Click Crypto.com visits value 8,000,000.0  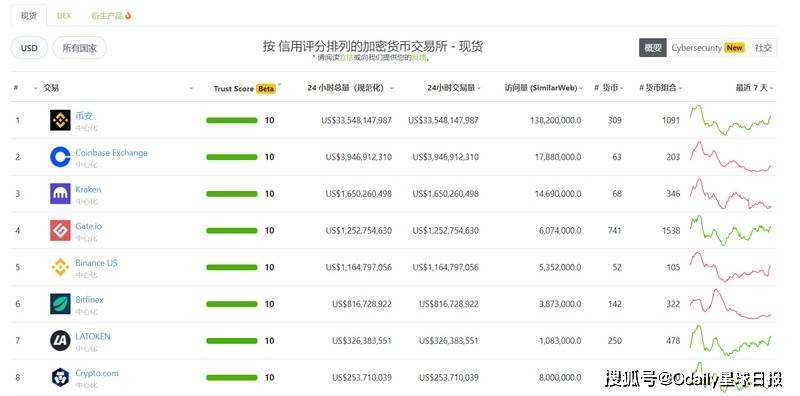tap(560, 378)
